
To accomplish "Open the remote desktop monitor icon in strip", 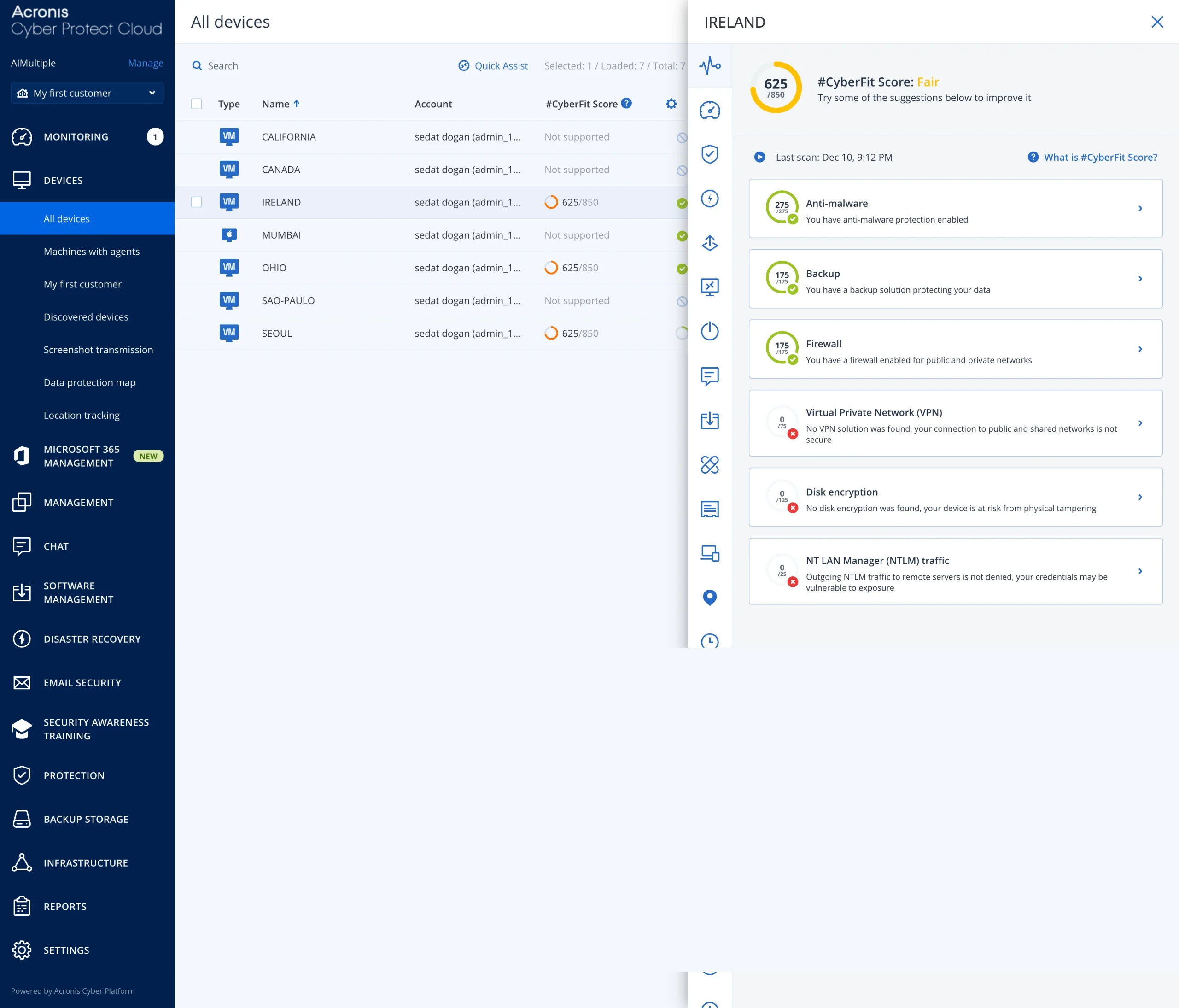I will tap(710, 287).
